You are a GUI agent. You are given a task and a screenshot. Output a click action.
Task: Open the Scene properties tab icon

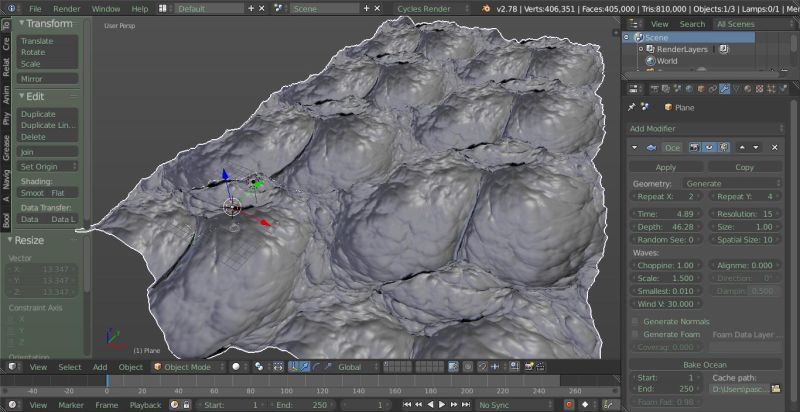pyautogui.click(x=678, y=89)
